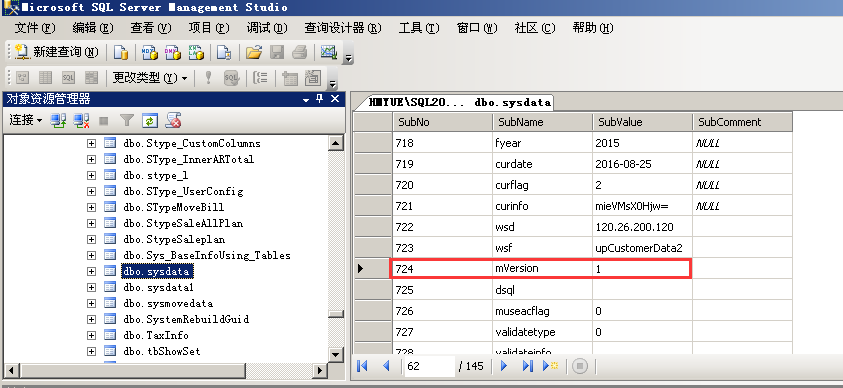Show the SQL pane icon
Screen dimensions: 843x388
68,78
